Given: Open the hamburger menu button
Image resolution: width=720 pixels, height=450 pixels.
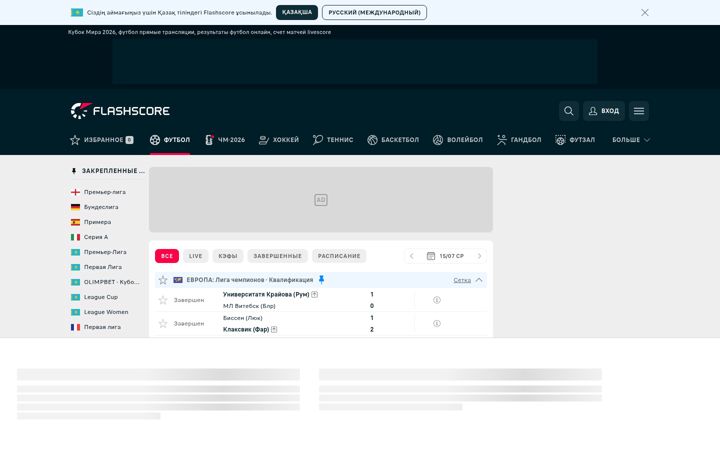Looking at the screenshot, I should tap(639, 111).
